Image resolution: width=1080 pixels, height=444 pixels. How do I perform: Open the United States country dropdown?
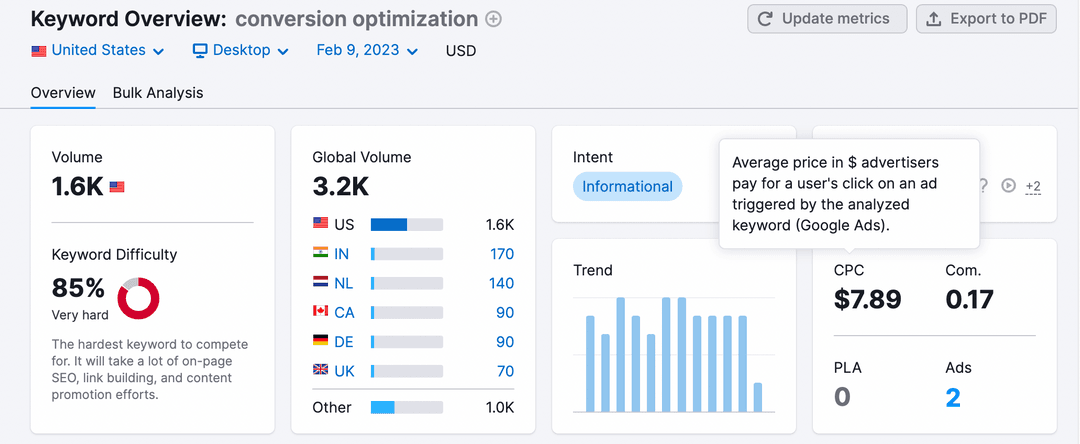[x=88, y=50]
